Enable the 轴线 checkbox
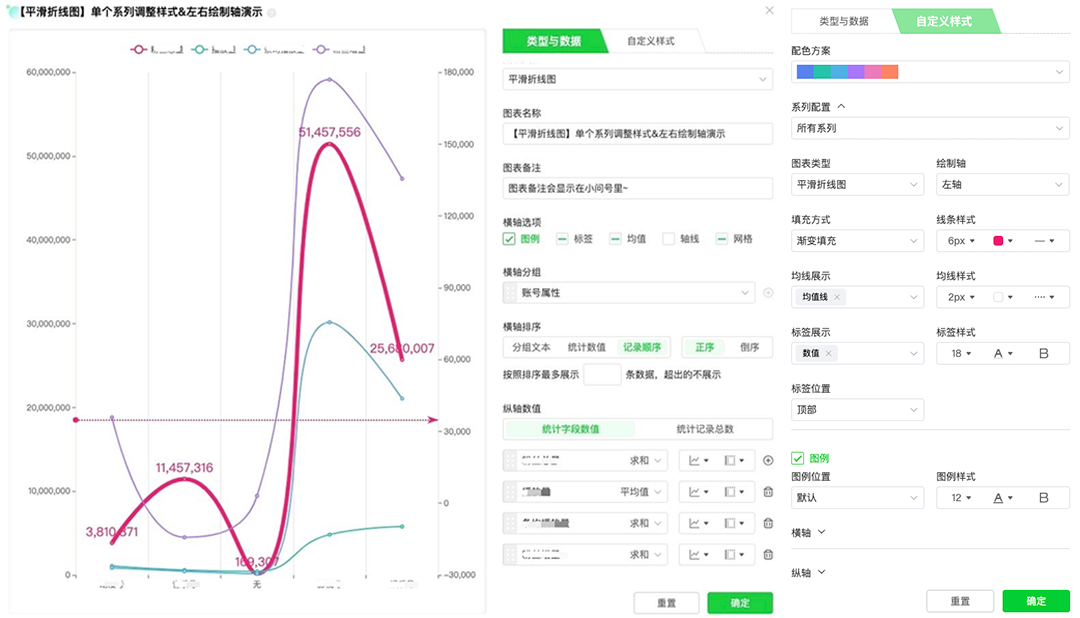 pyautogui.click(x=668, y=239)
